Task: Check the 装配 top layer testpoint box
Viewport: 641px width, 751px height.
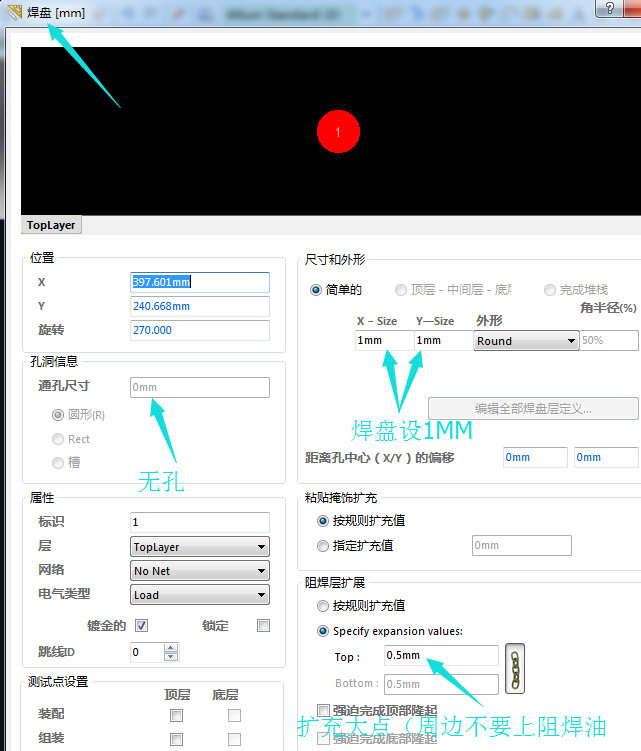Action: point(176,715)
